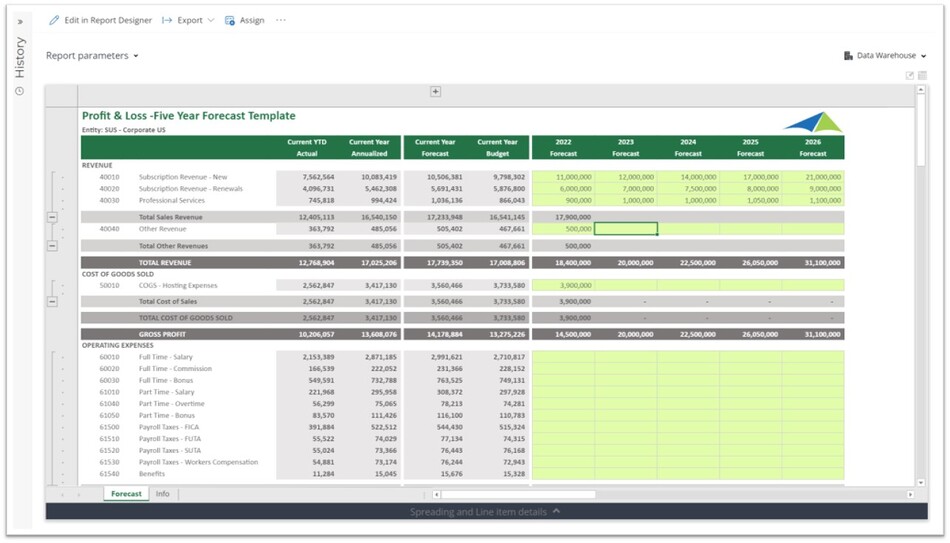Click the grid view icon above the sheet
Screen dimensions: 950x543
(x=922, y=76)
